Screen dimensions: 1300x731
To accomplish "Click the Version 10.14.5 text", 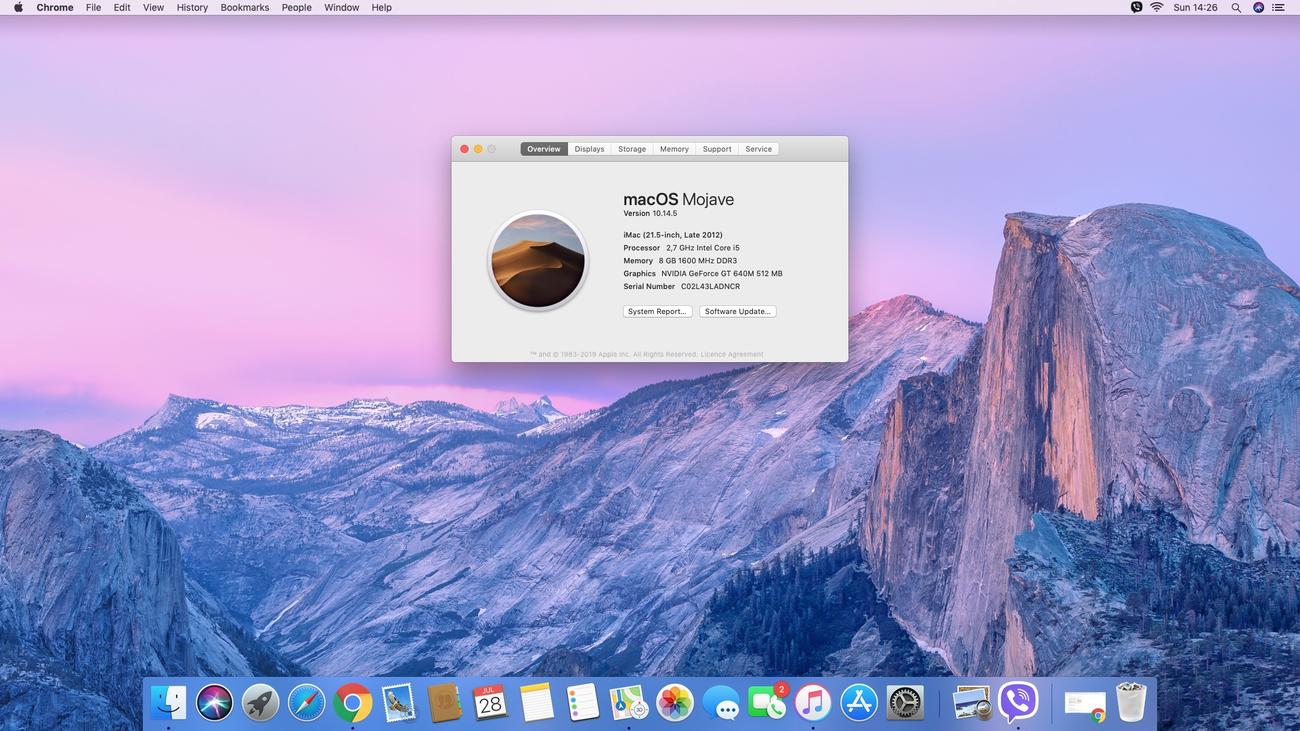I will pyautogui.click(x=650, y=213).
